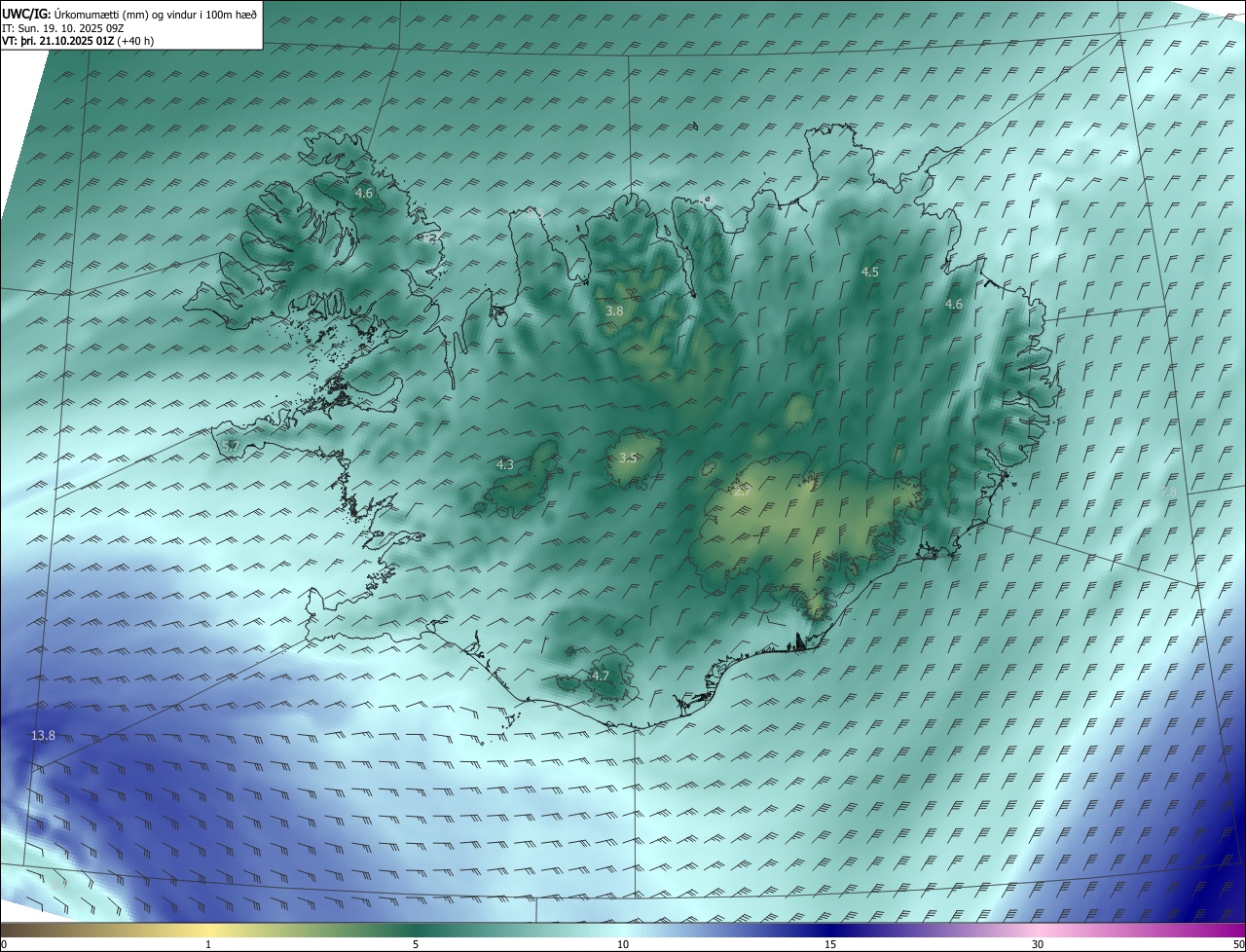Click the color scale label "50"
This screenshot has width=1246, height=952.
click(x=1238, y=944)
